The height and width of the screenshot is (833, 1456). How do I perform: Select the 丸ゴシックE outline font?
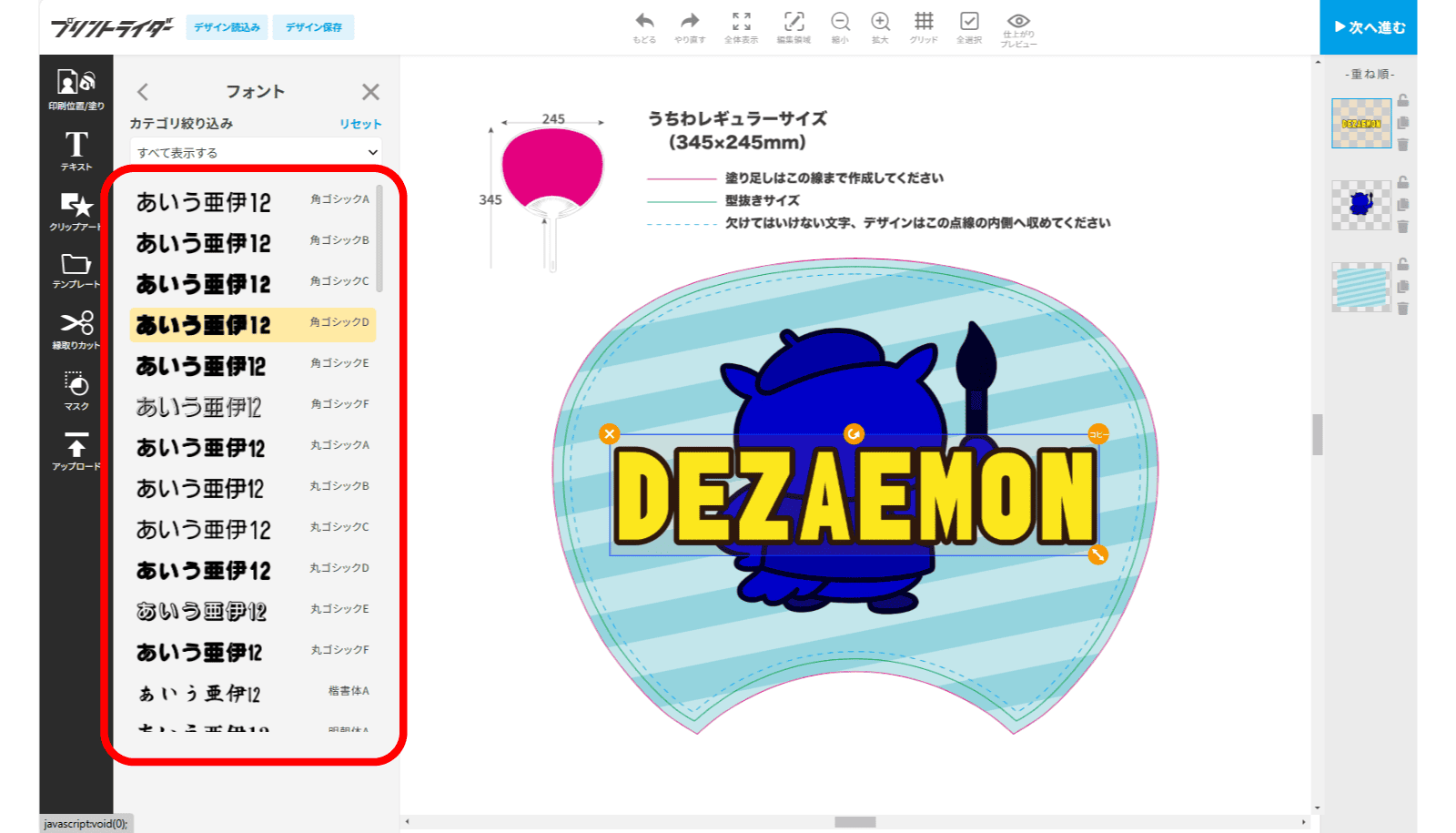coord(253,611)
